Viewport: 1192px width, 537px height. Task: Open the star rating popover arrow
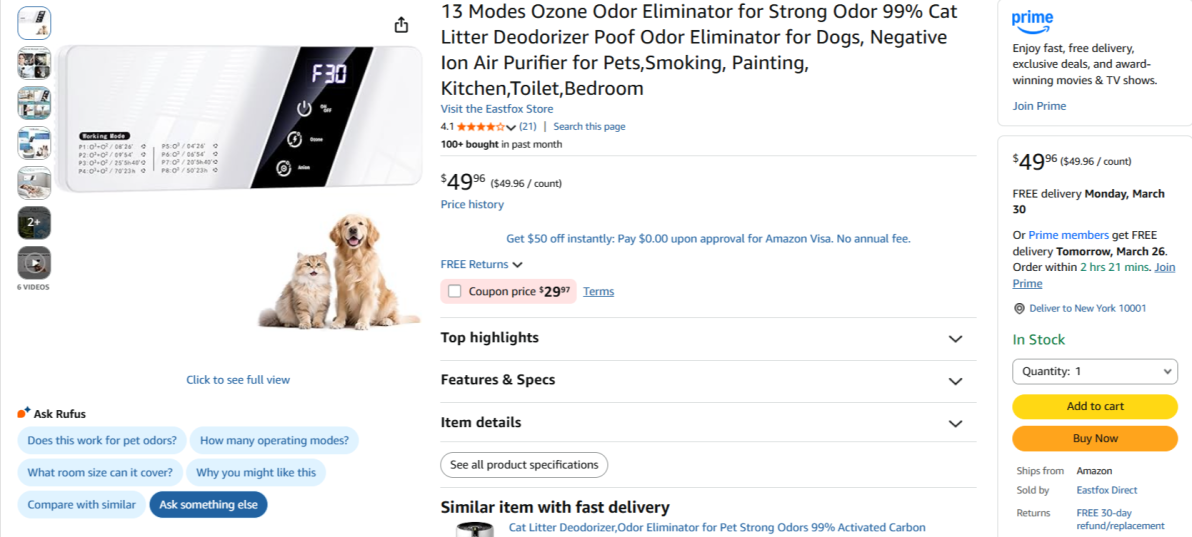[511, 127]
